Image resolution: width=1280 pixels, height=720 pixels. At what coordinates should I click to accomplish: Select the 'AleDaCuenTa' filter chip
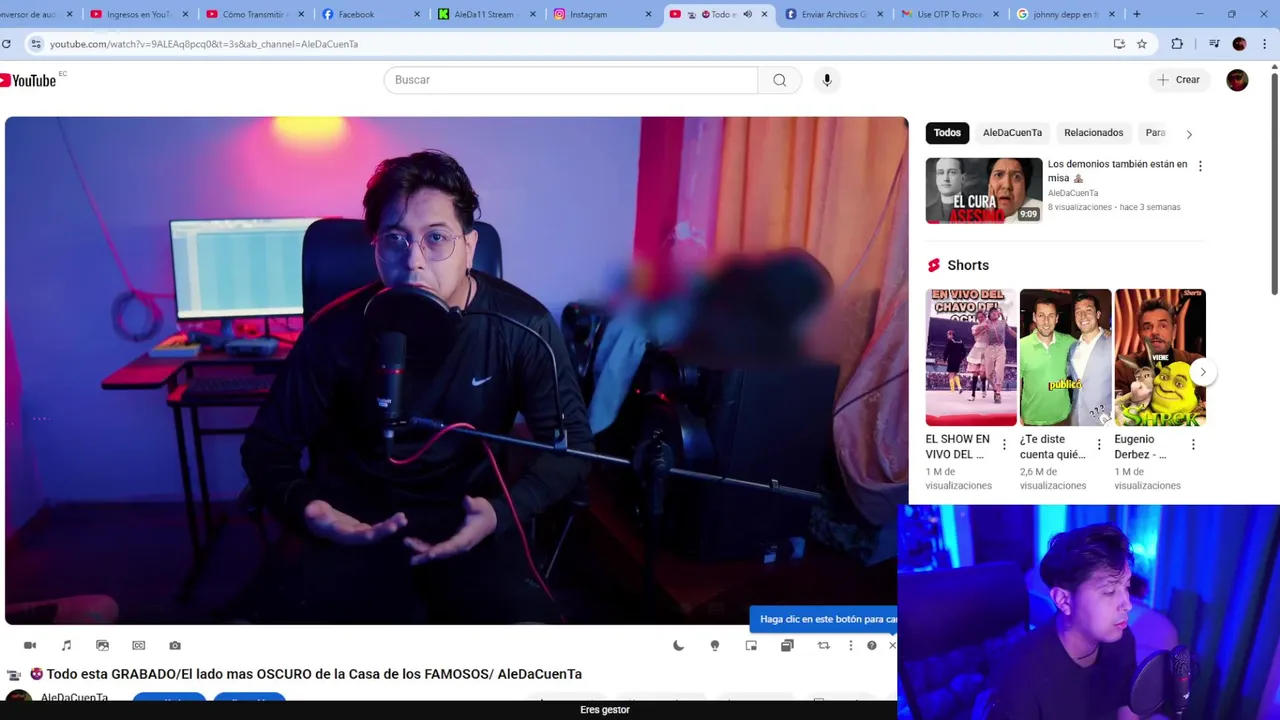coord(1012,133)
